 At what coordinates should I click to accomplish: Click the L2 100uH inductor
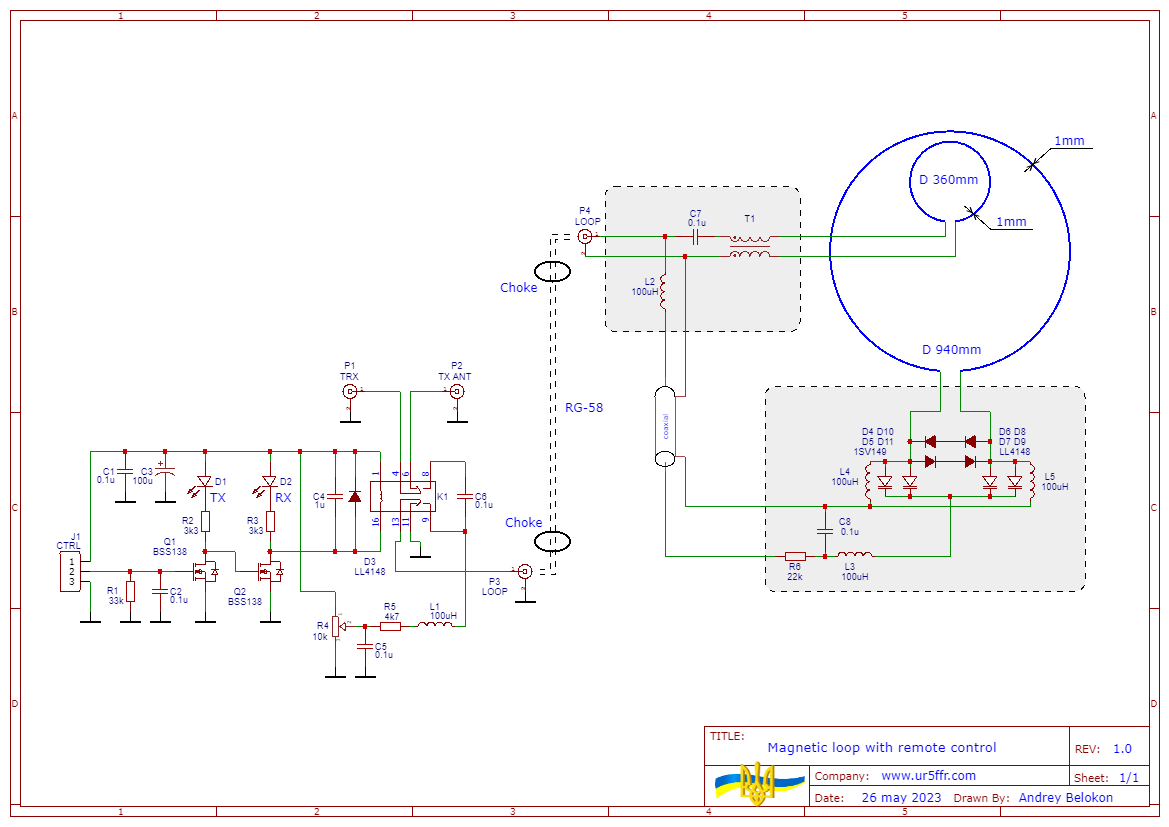click(x=664, y=292)
